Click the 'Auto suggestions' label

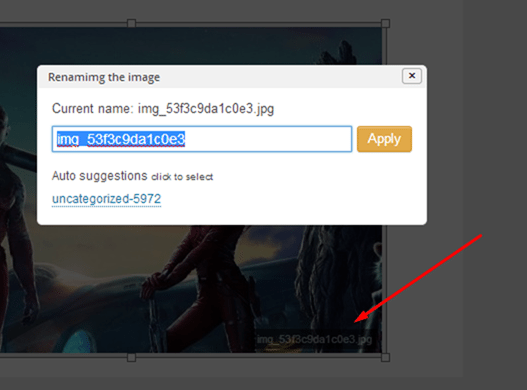click(99, 176)
